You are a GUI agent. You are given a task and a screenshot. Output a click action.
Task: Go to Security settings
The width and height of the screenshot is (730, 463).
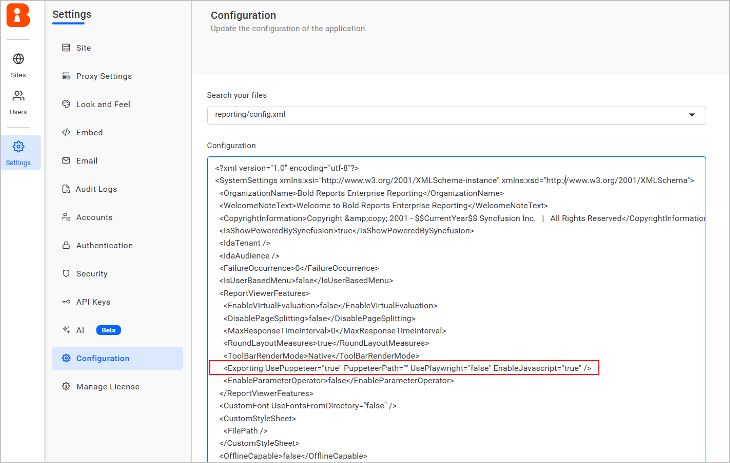tap(92, 274)
